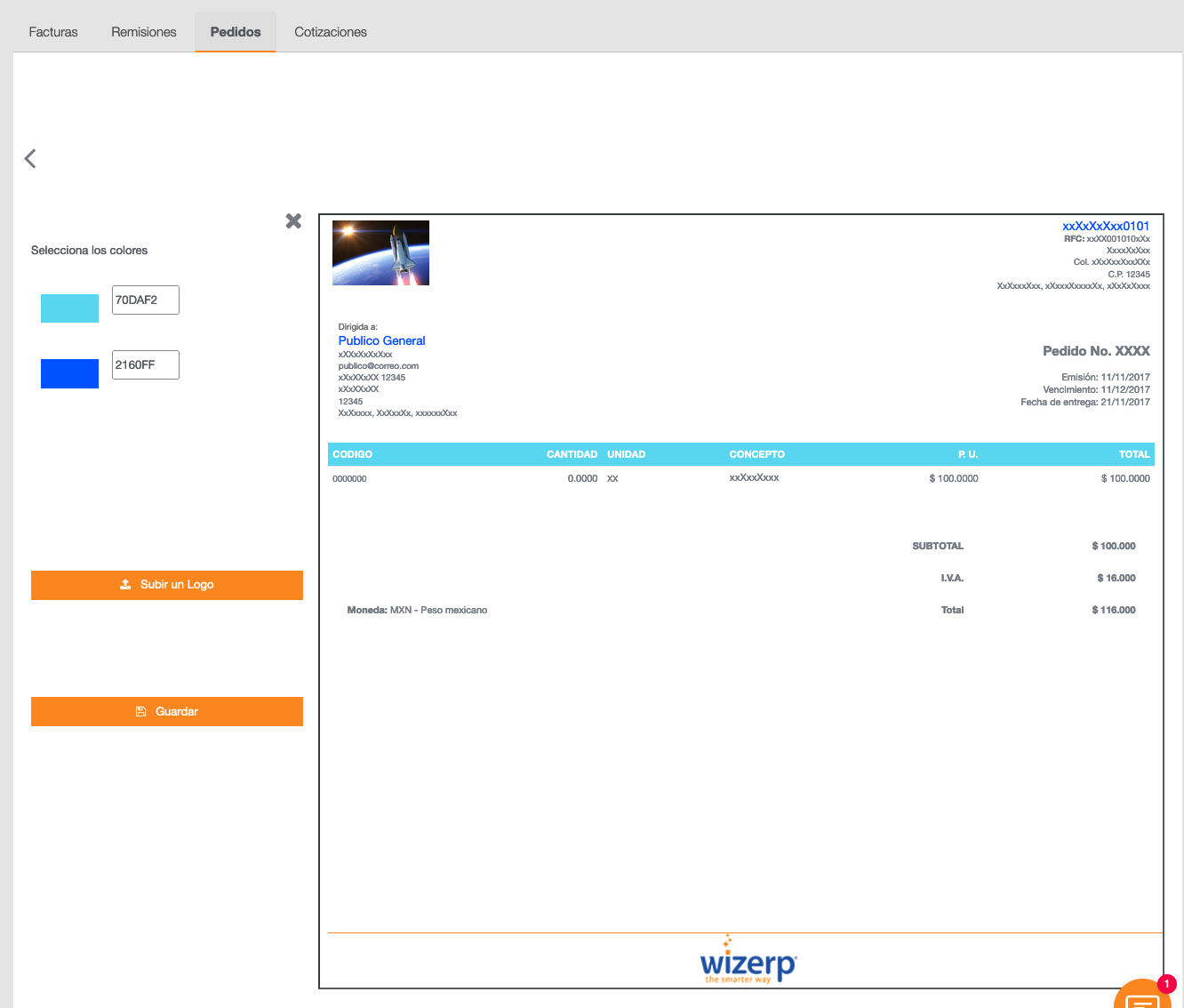Close the color selection panel with X
The image size is (1184, 1008).
[293, 220]
